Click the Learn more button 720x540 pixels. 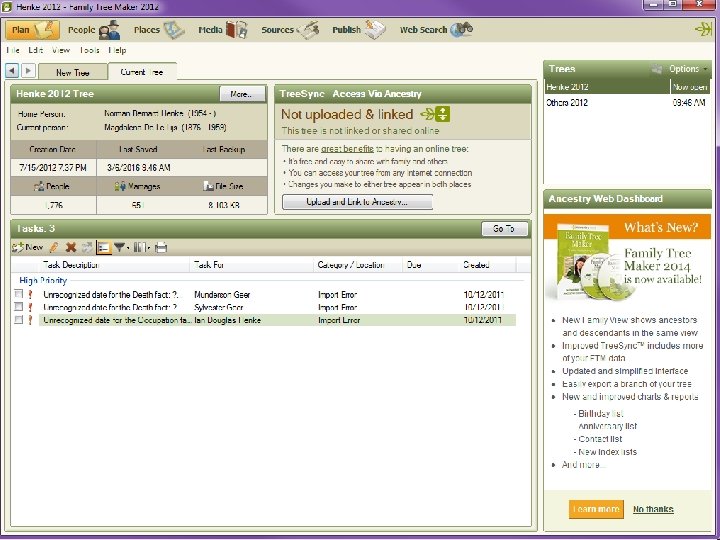click(596, 509)
